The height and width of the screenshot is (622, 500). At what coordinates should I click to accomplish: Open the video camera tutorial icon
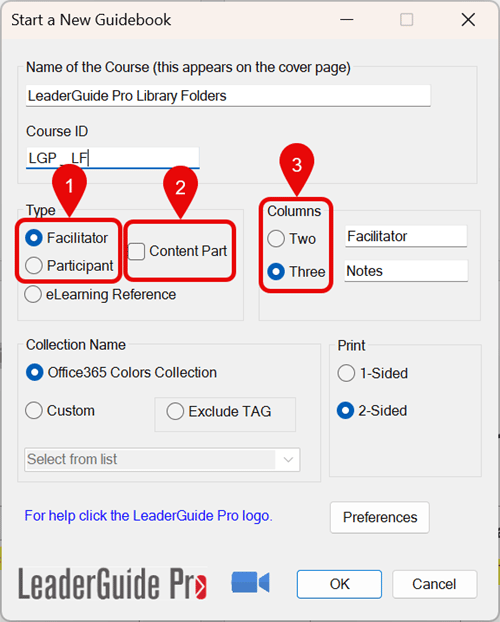pos(250,582)
